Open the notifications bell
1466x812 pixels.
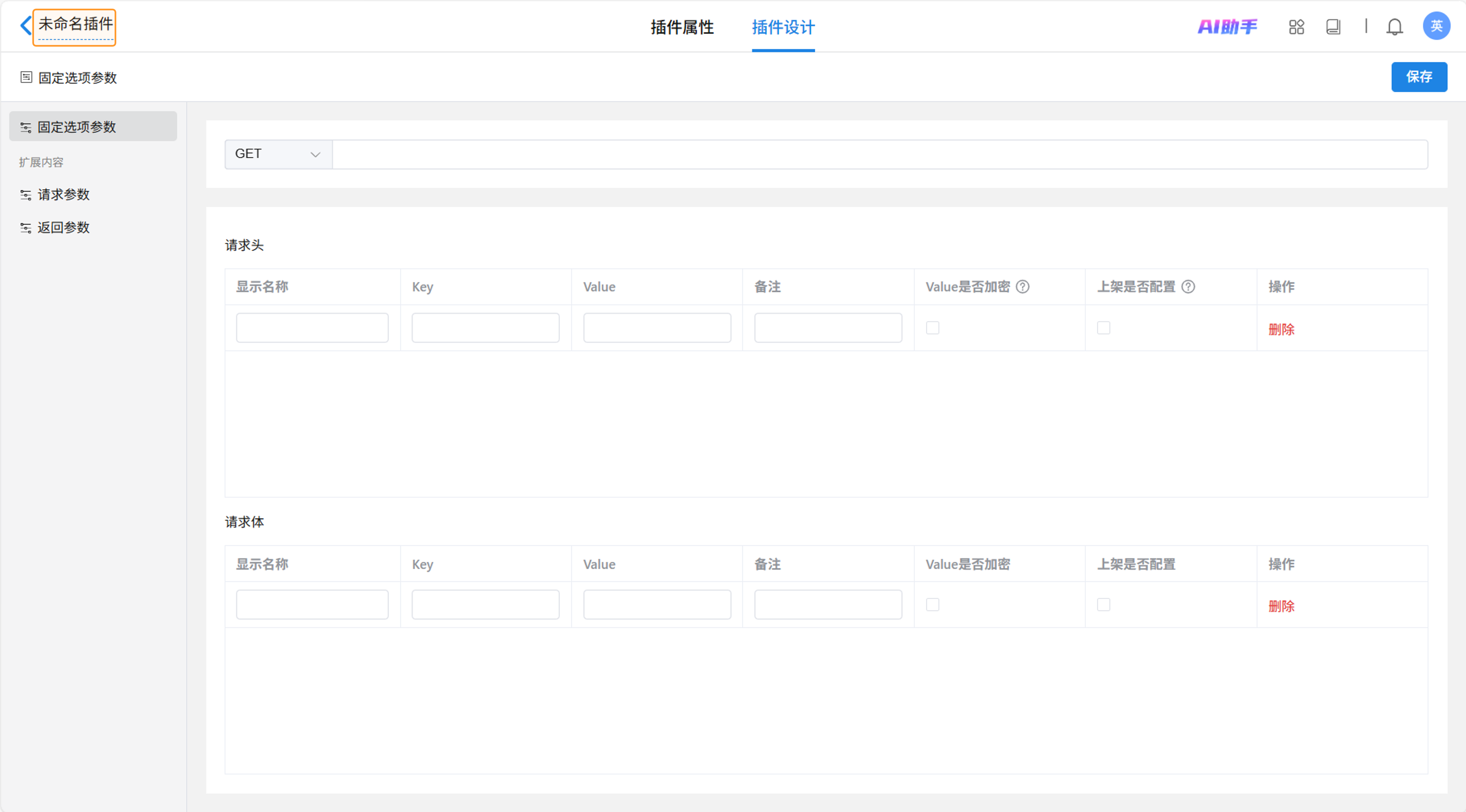click(1394, 27)
